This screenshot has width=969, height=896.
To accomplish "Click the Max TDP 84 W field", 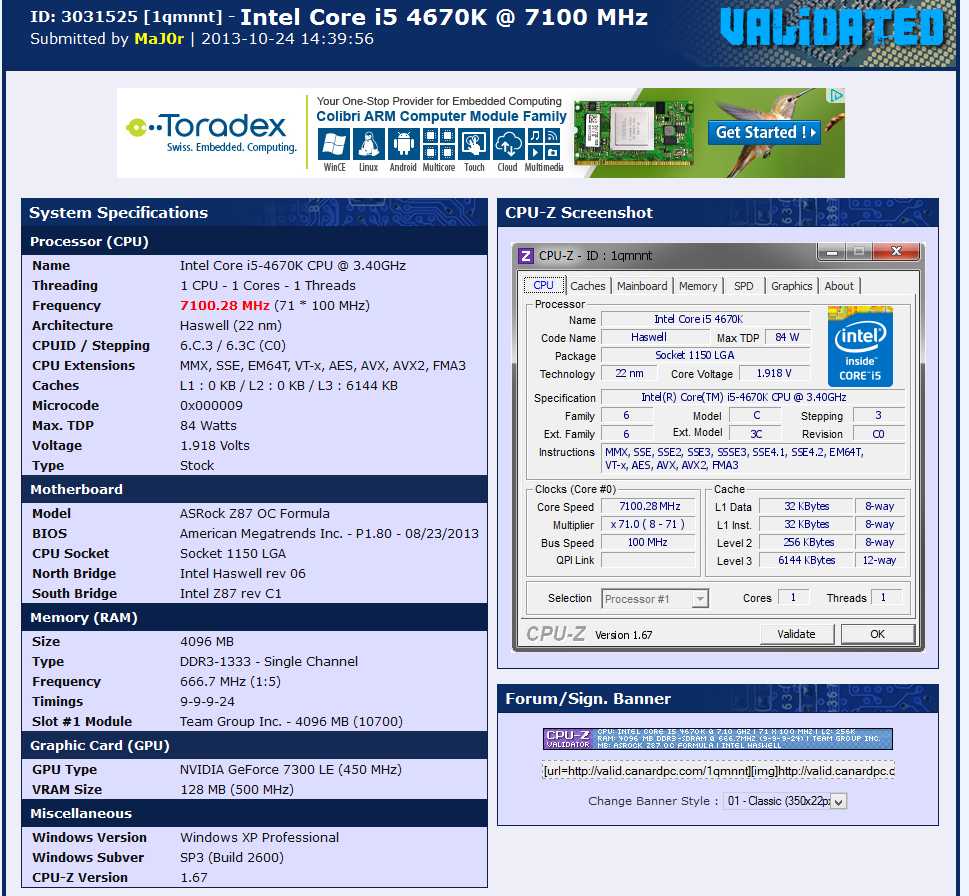I will pos(787,337).
